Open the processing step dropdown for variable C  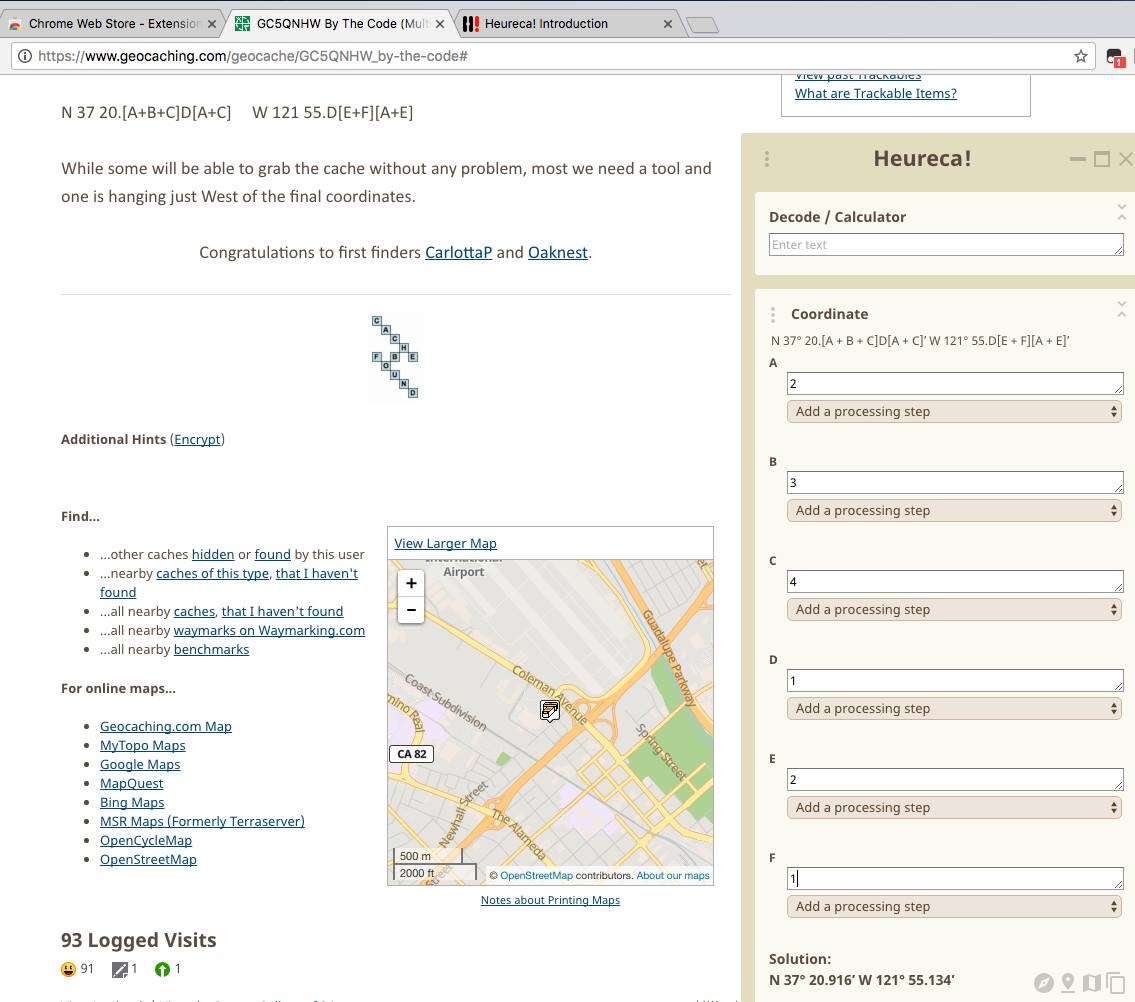tap(954, 610)
